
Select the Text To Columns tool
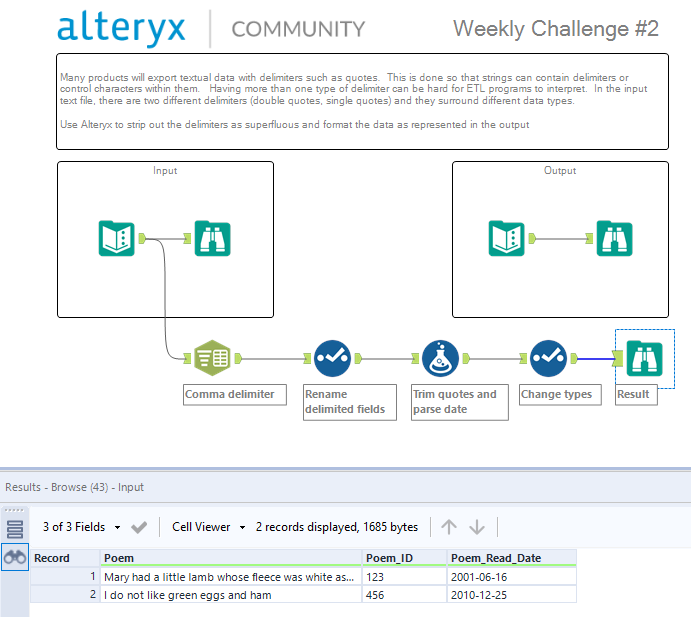click(212, 358)
